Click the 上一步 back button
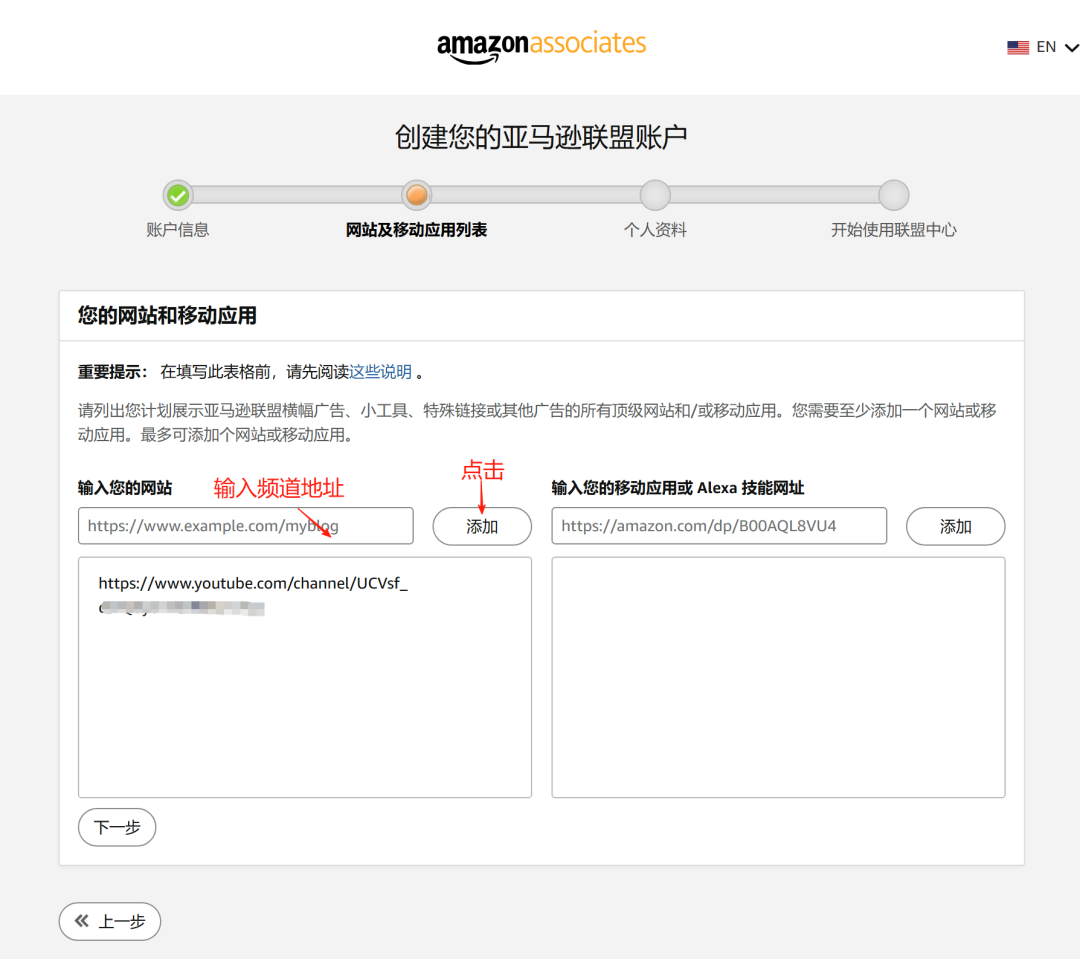This screenshot has height=959, width=1080. point(110,922)
